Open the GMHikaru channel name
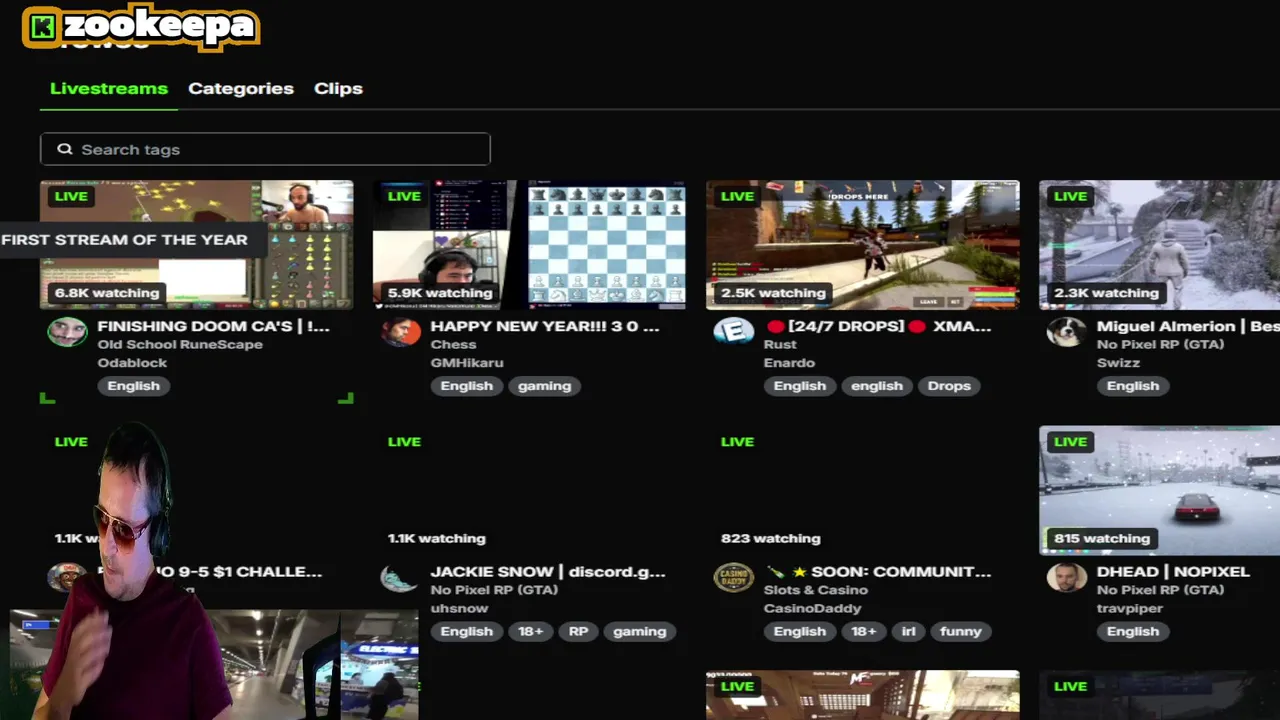The width and height of the screenshot is (1280, 720). (x=467, y=362)
